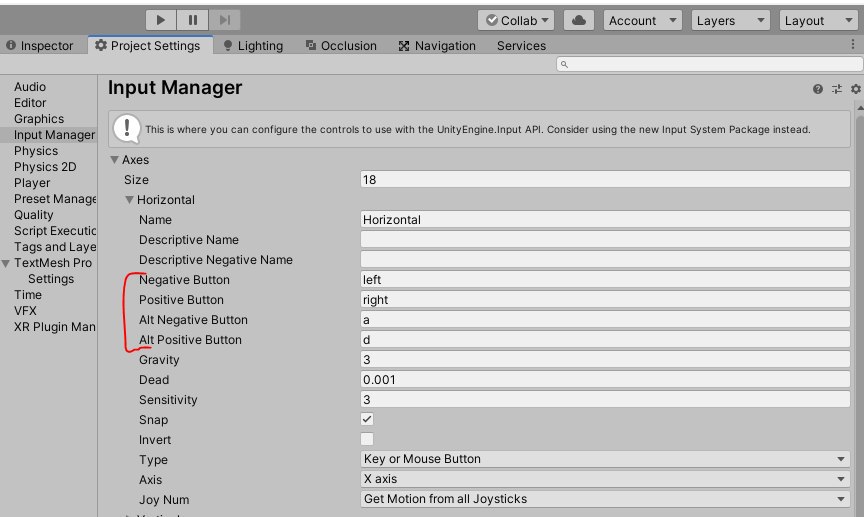Open the Account dropdown

(x=642, y=20)
